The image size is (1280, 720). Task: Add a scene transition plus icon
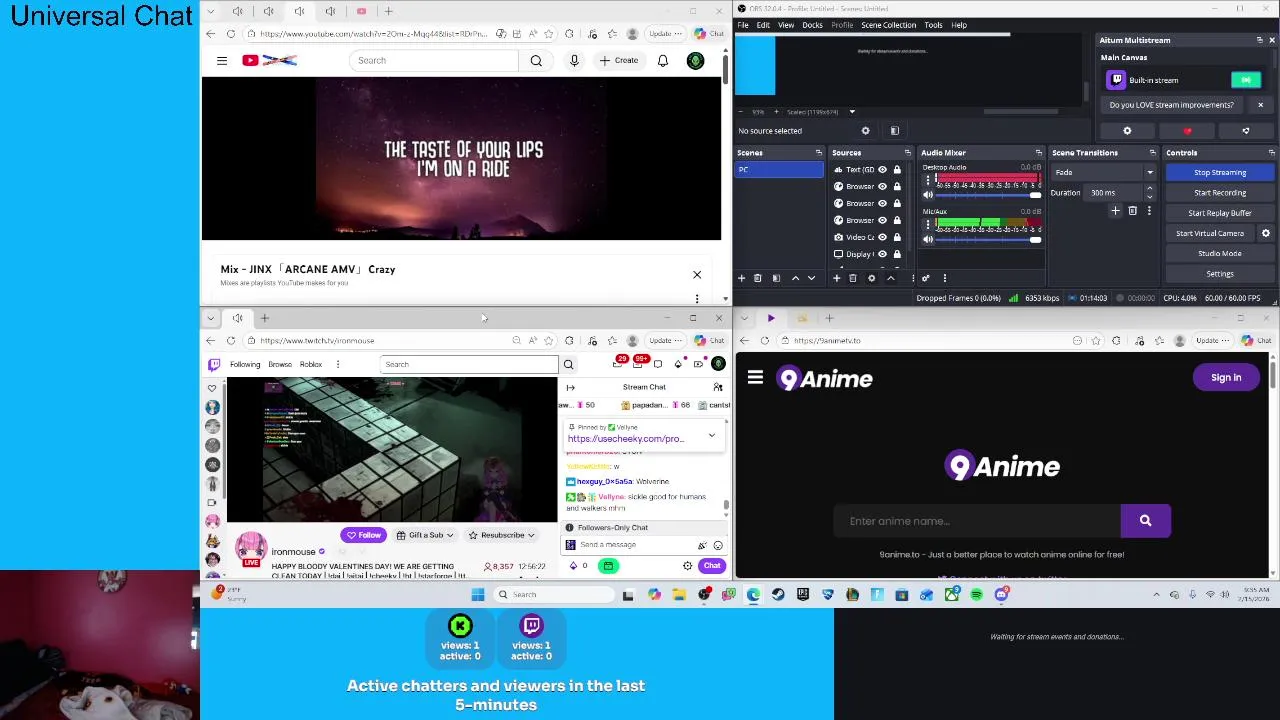pos(1115,211)
